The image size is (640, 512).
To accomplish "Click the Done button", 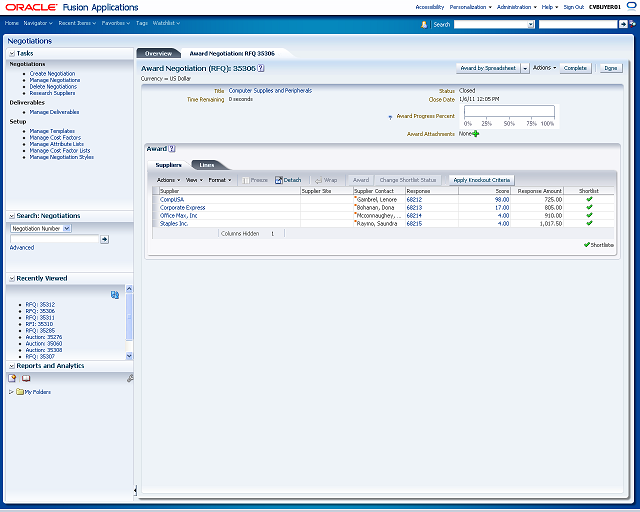I will (x=611, y=68).
